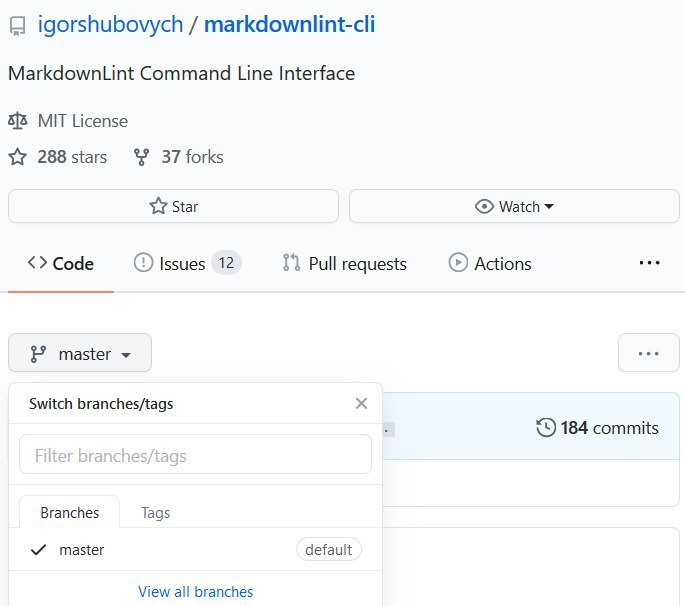Open the more options button beside branch selector
Image resolution: width=685 pixels, height=606 pixels.
649,353
